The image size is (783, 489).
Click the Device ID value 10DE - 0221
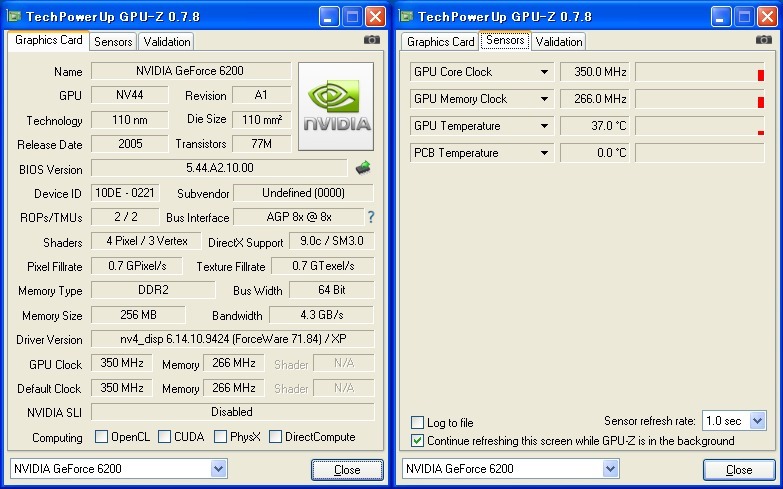(125, 193)
